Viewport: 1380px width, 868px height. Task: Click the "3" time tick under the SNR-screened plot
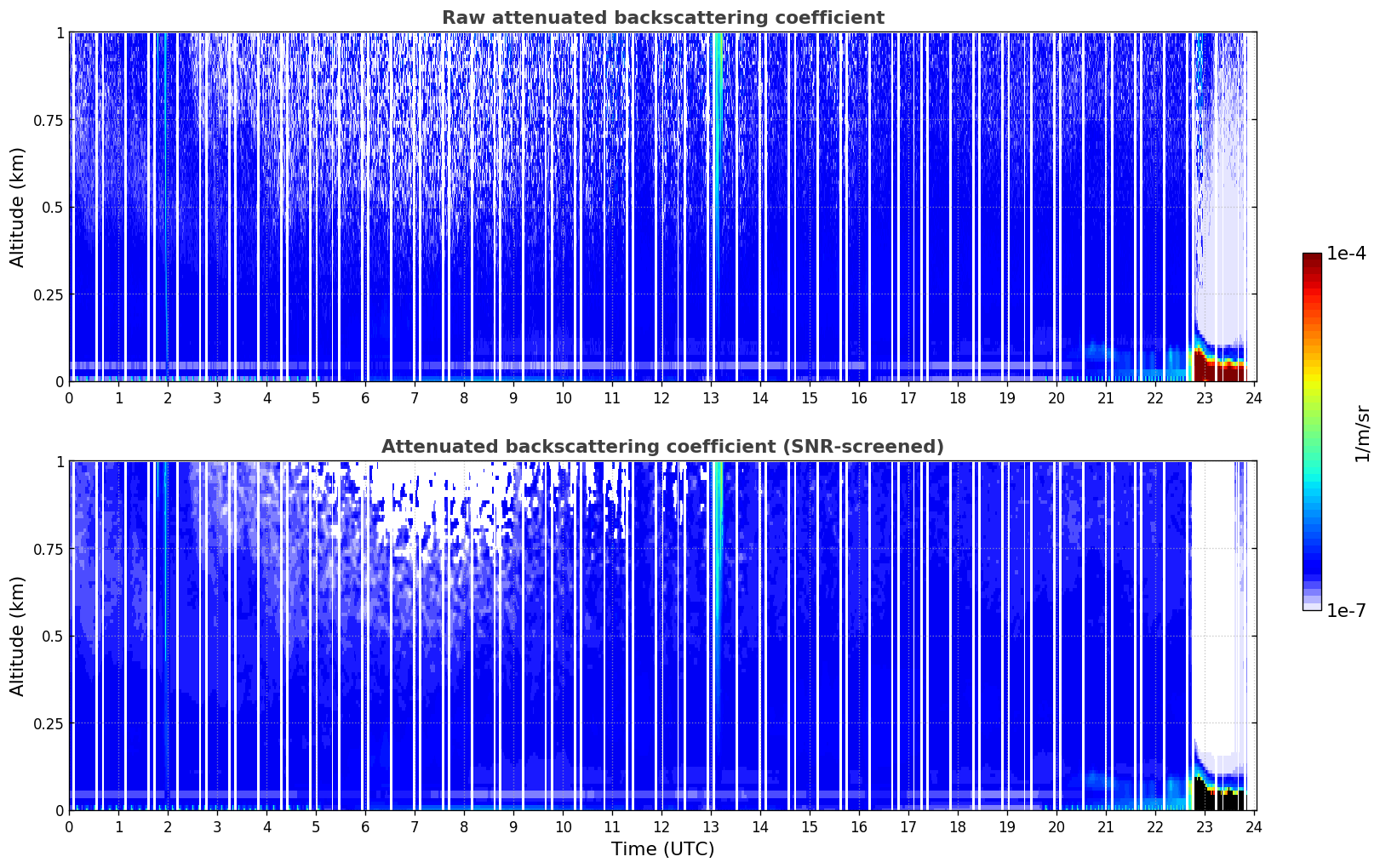pos(217,827)
